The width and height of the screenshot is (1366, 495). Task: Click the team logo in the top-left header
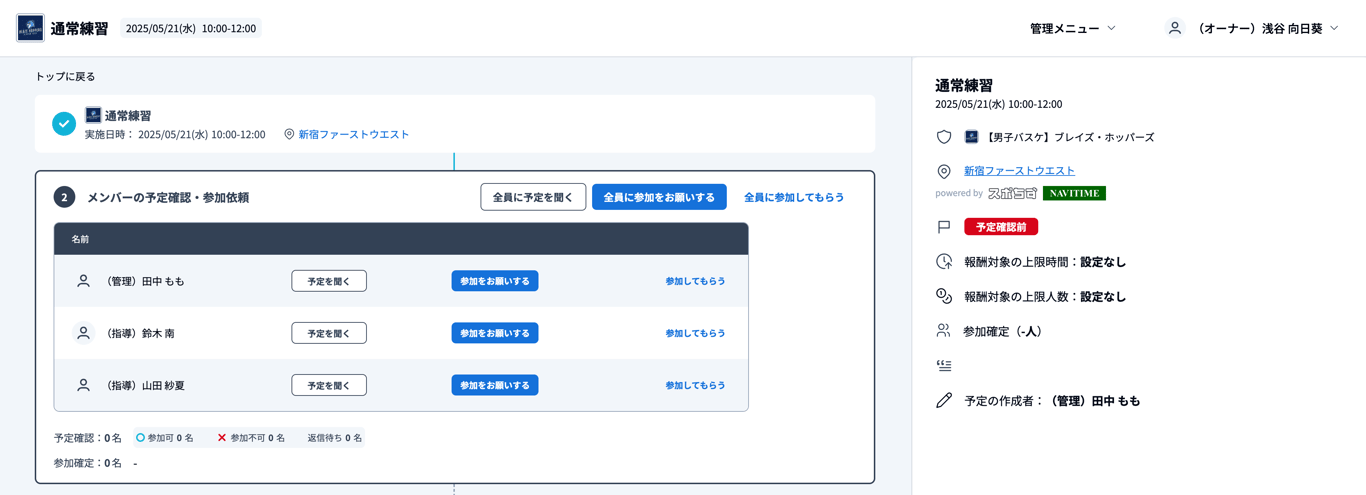coord(30,28)
